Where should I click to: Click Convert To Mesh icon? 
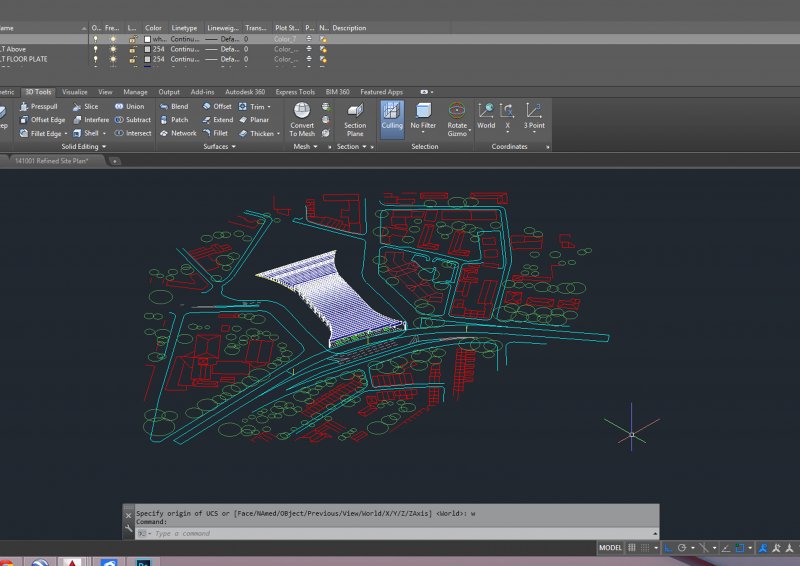302,111
